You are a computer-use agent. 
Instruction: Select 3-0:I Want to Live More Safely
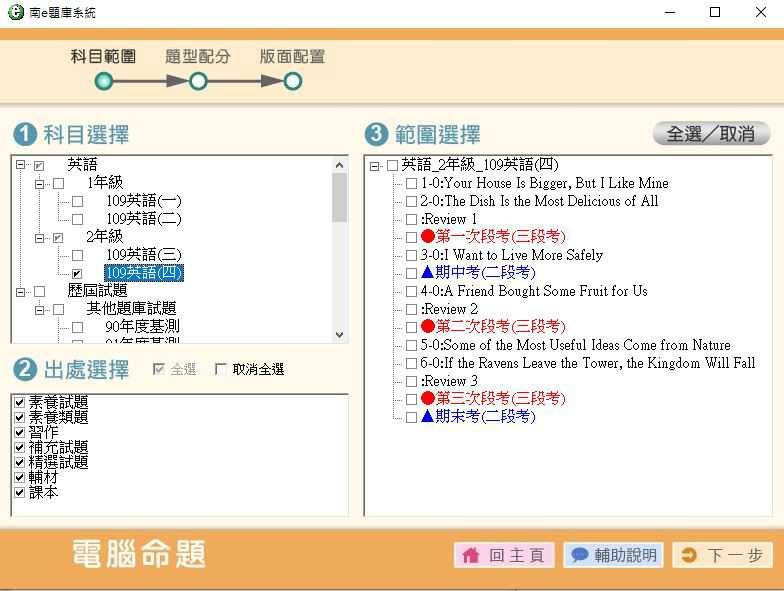click(512, 255)
